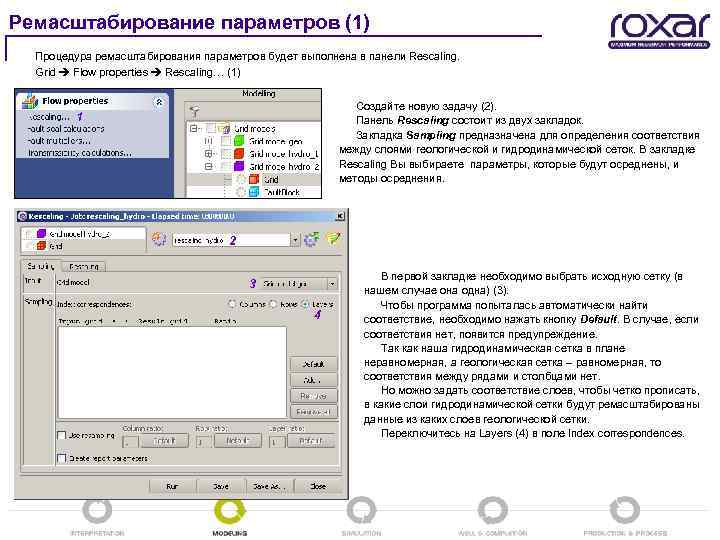Viewport: 720px width, 540px height.
Task: Click the Default button beside the list
Action: coord(314,364)
